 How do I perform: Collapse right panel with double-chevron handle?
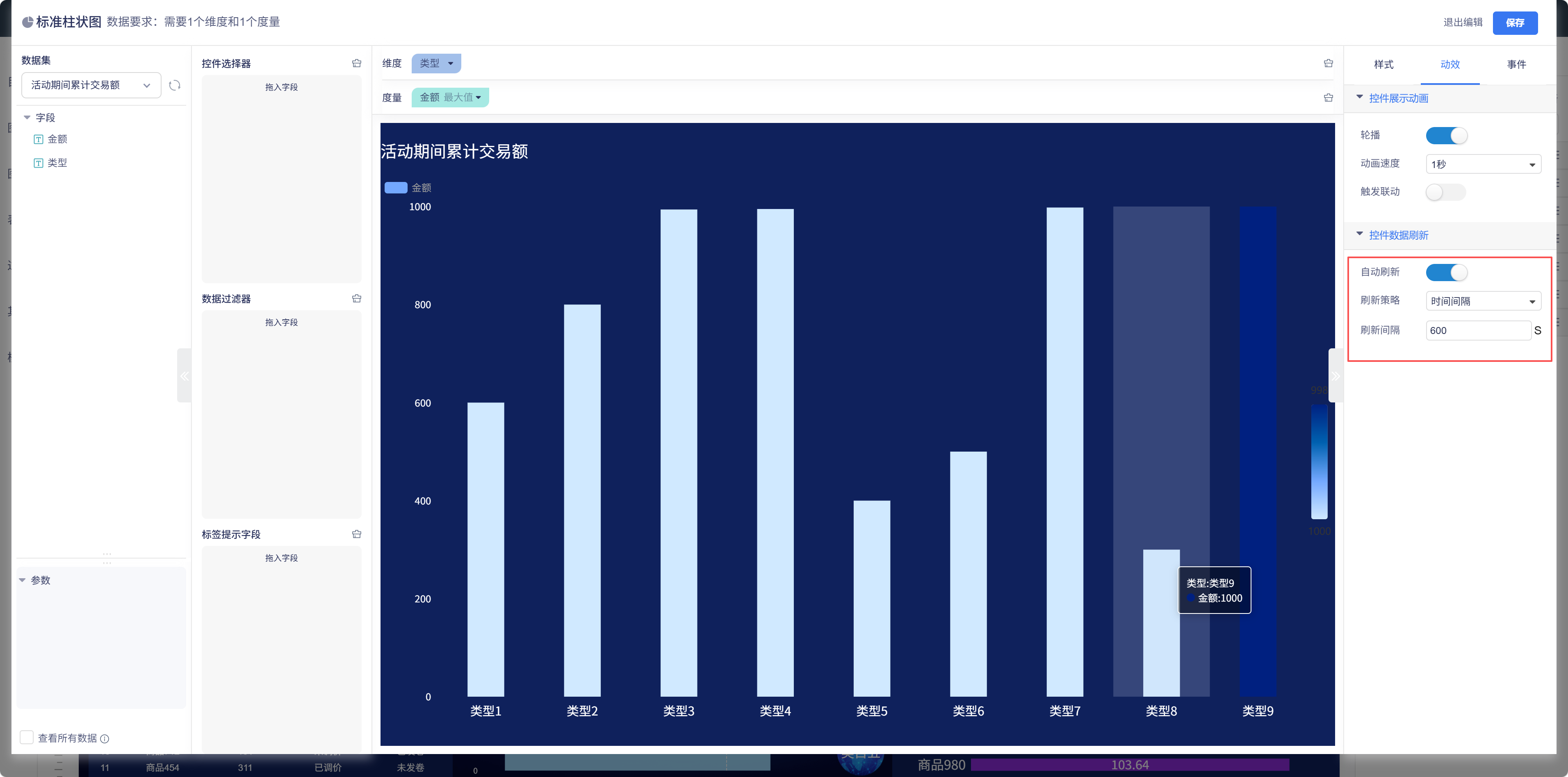pyautogui.click(x=1336, y=375)
